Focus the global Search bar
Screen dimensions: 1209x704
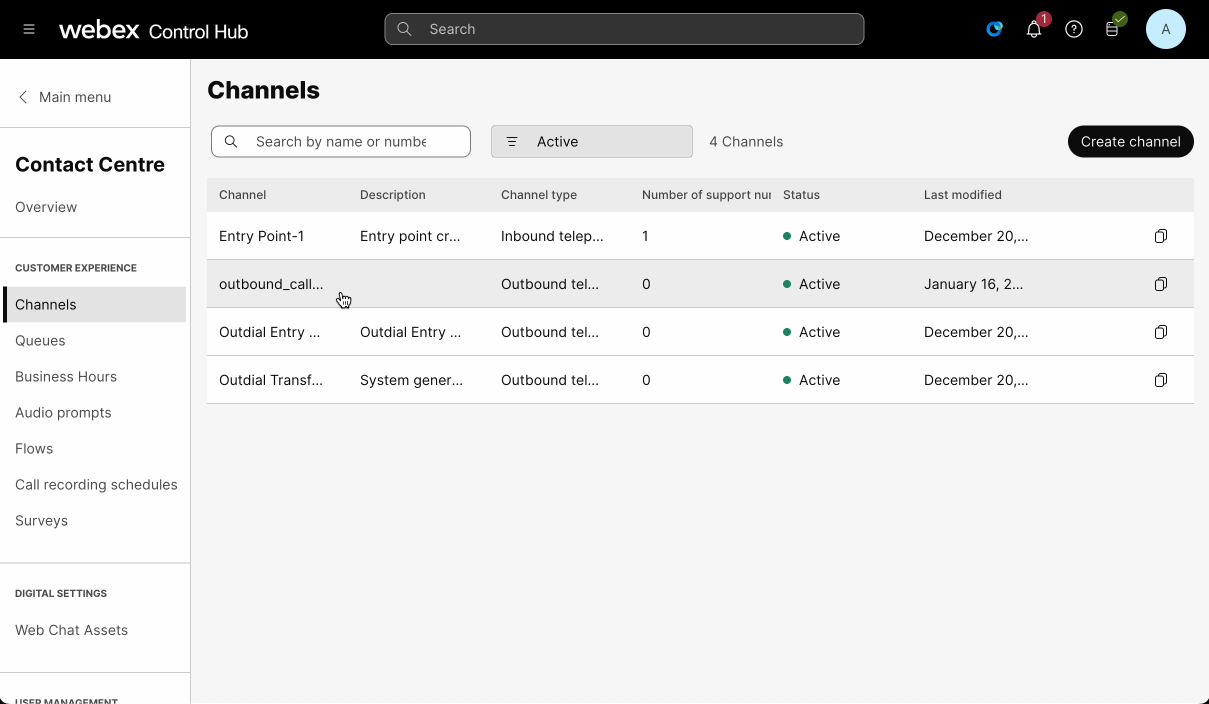point(624,29)
